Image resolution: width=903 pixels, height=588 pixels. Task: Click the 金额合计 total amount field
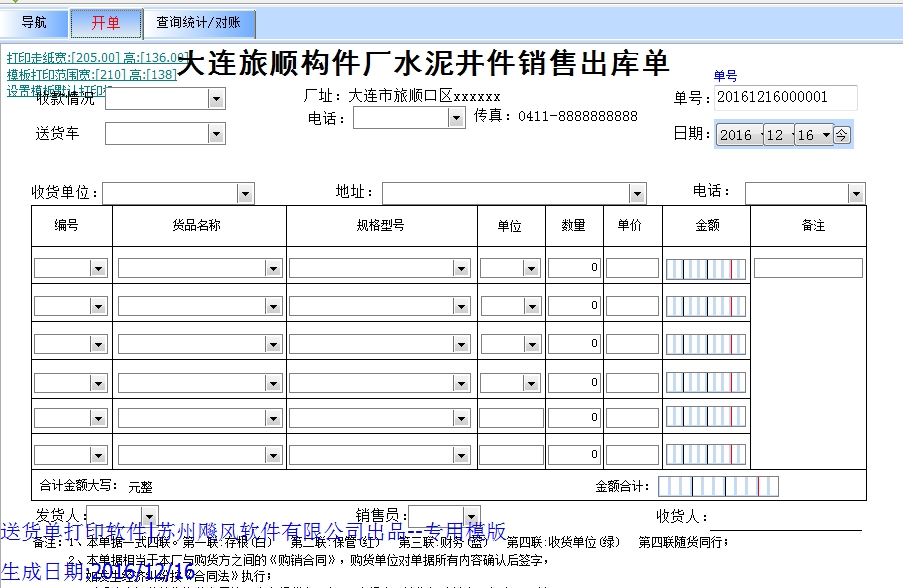[x=718, y=487]
